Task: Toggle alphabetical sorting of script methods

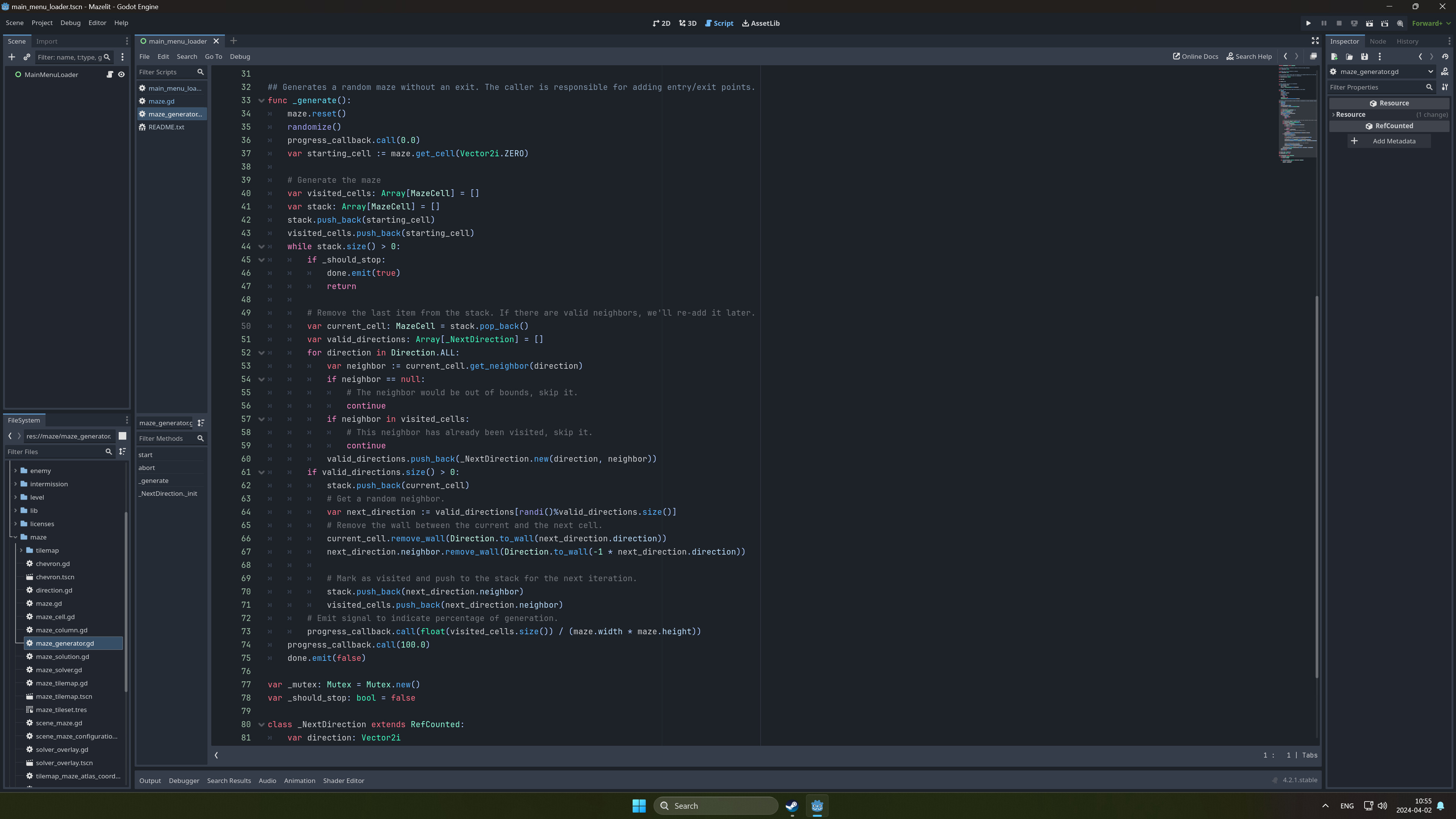Action: (x=201, y=423)
